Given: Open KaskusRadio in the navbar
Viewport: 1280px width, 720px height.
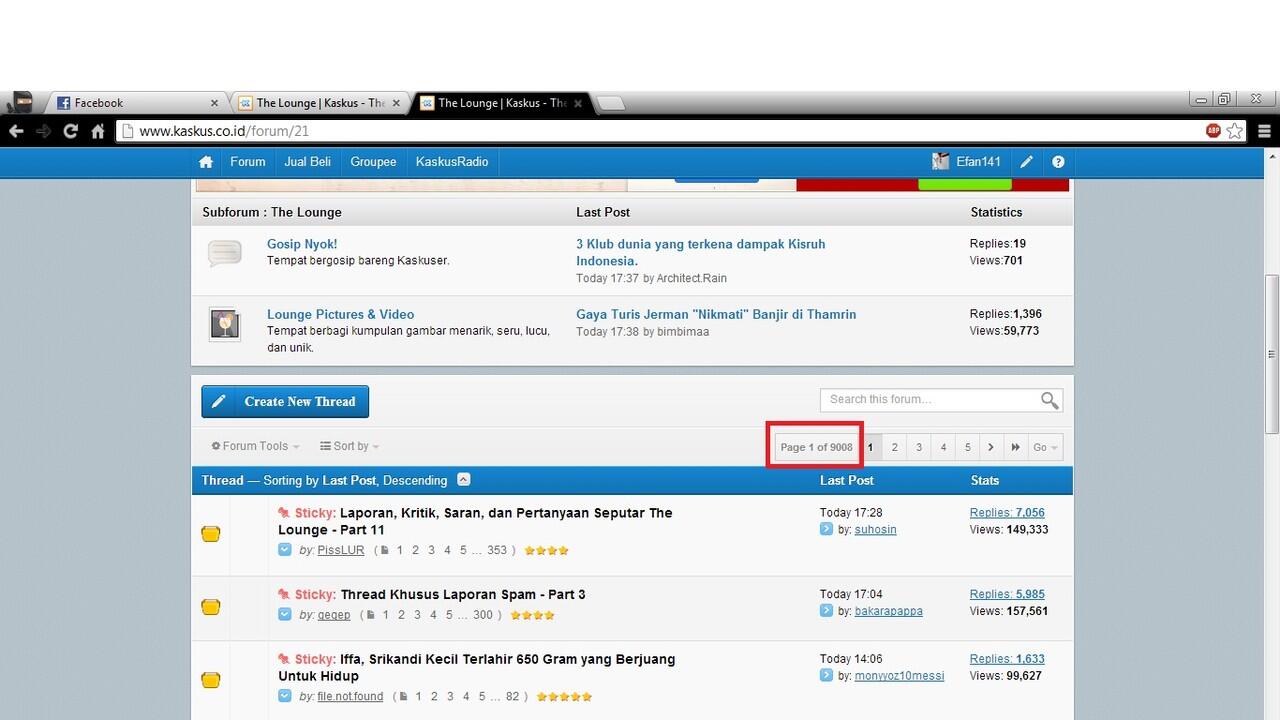Looking at the screenshot, I should click(452, 162).
